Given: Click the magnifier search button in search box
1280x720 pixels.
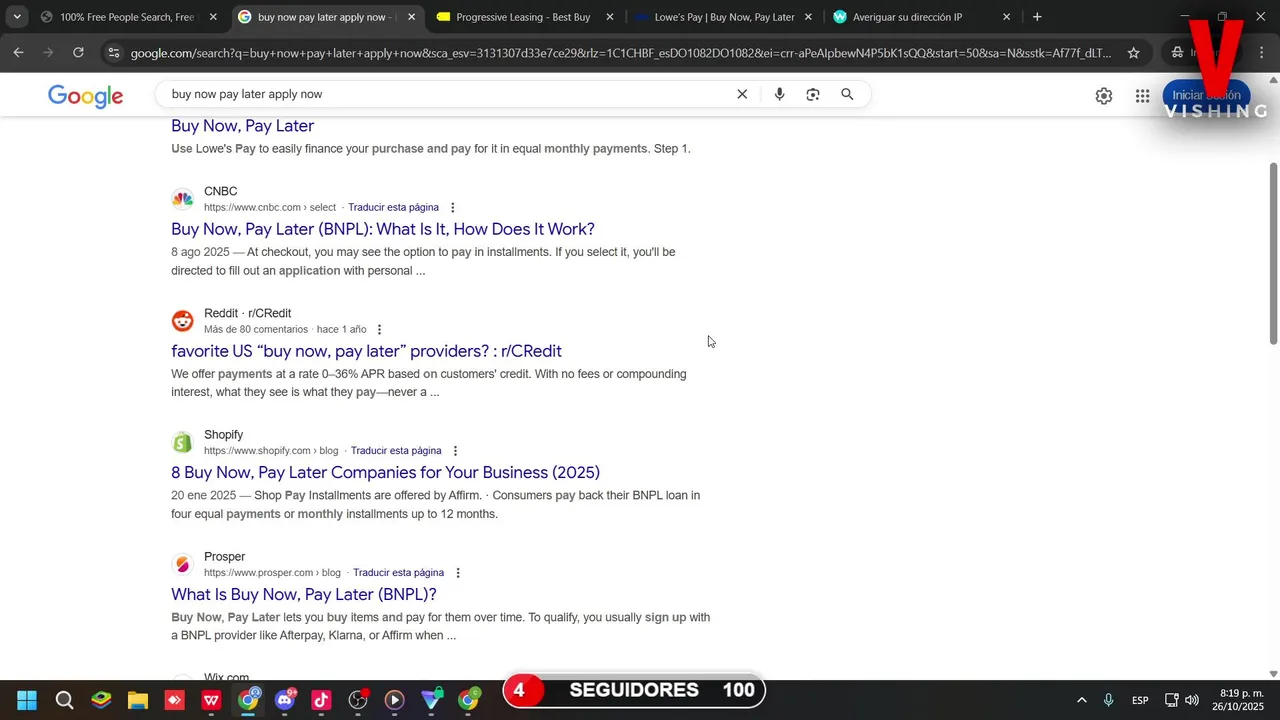Looking at the screenshot, I should [x=847, y=94].
